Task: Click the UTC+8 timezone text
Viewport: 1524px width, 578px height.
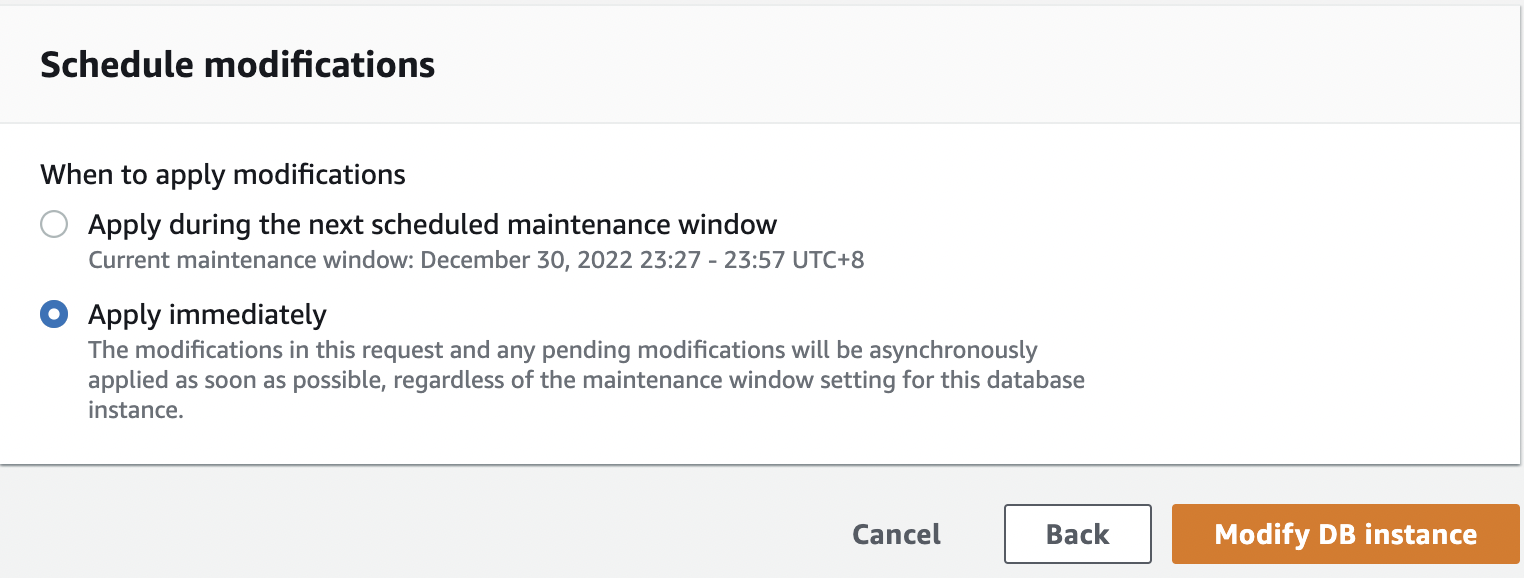Action: (x=828, y=261)
